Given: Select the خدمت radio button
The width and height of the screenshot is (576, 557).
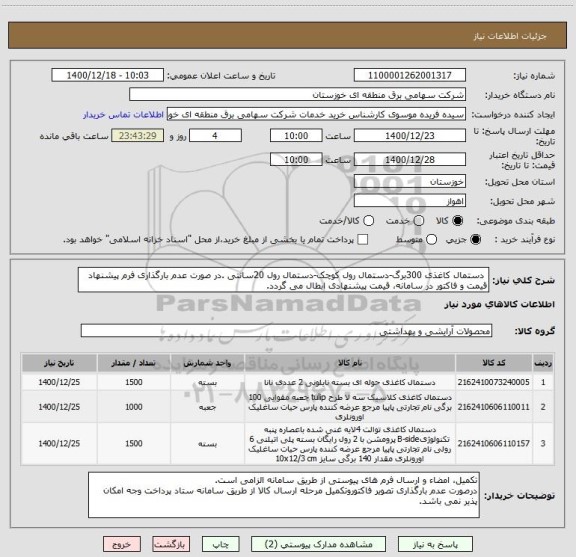Looking at the screenshot, I should tap(419, 220).
